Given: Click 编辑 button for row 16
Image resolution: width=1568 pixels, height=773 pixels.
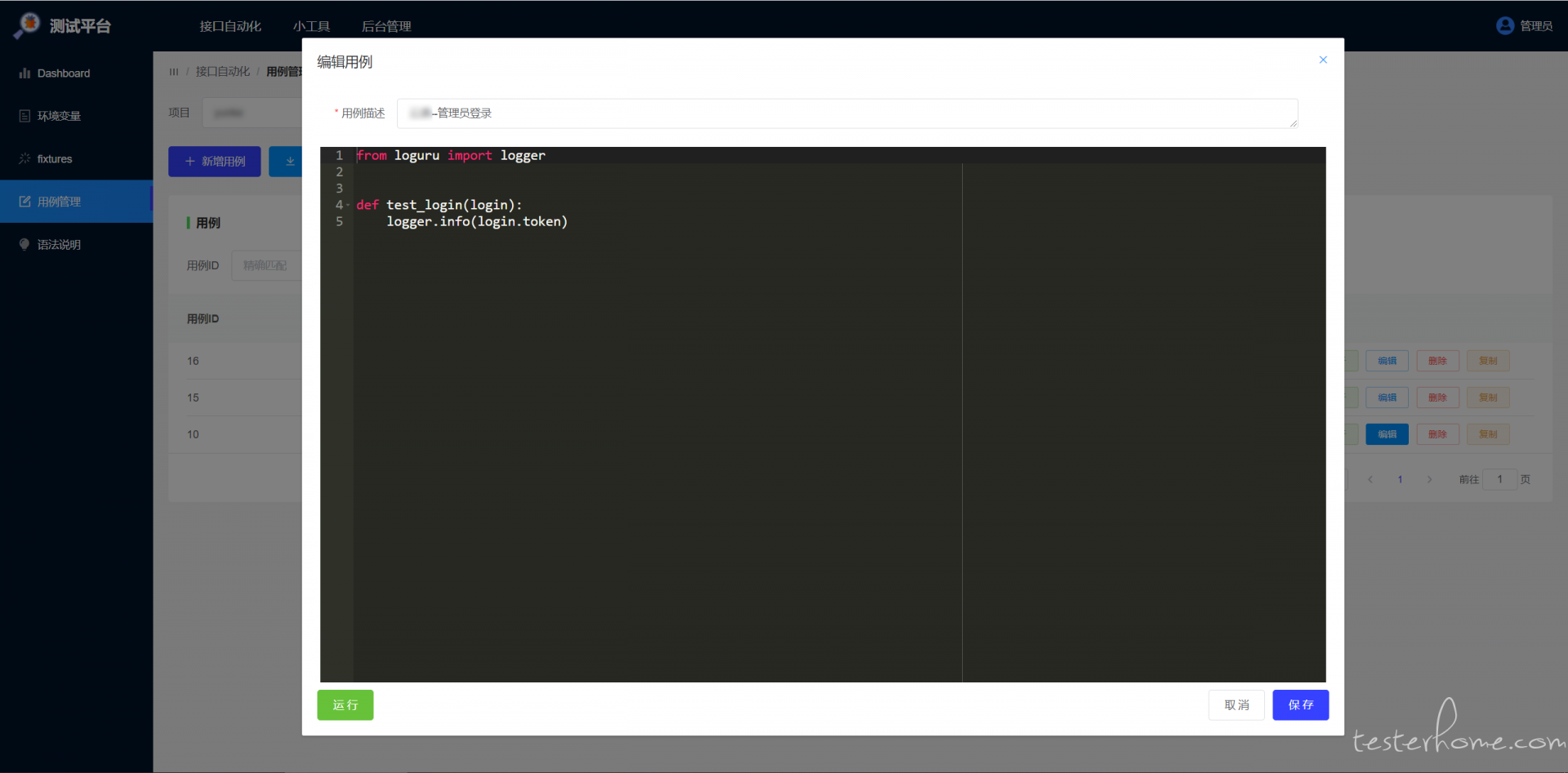Looking at the screenshot, I should point(1387,361).
